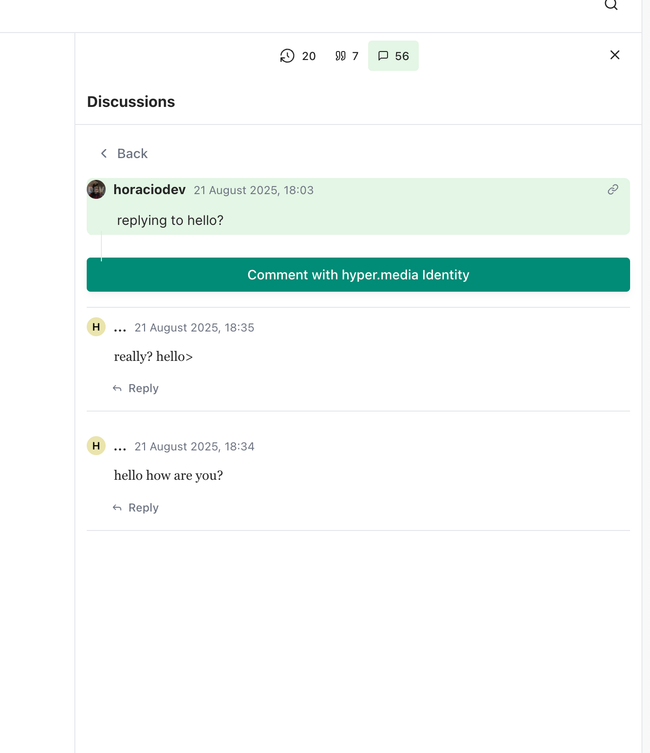This screenshot has height=753, width=650.
Task: Reply to the "hello how are you?" comment
Action: (x=136, y=508)
